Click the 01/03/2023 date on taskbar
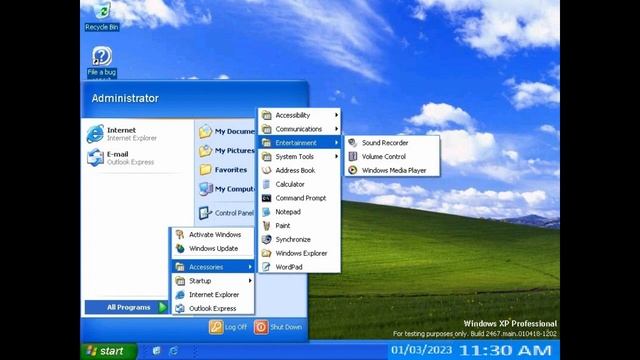The image size is (640, 360). [422, 350]
